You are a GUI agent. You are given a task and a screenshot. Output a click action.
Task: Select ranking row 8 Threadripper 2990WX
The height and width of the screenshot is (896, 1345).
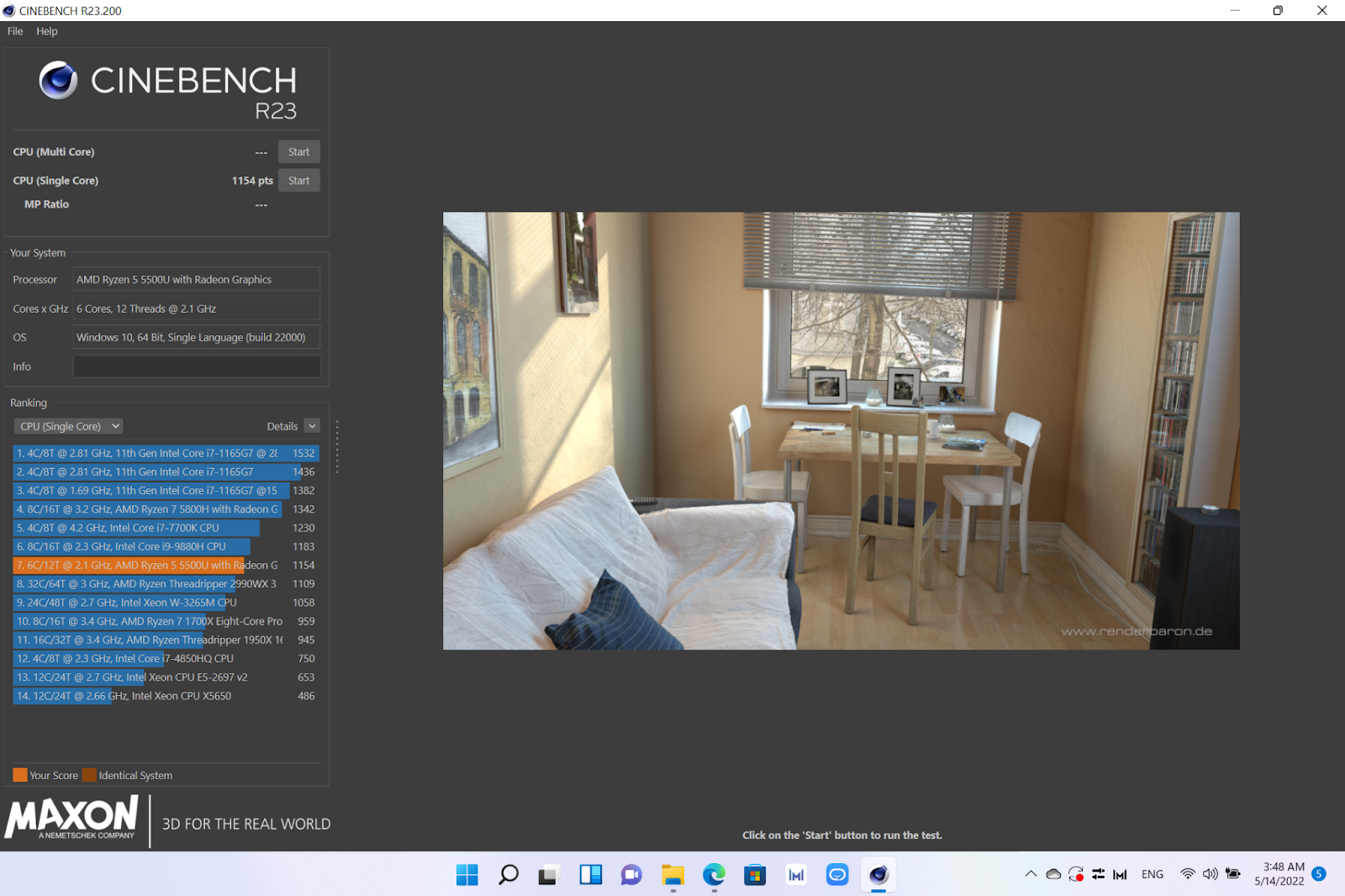166,583
